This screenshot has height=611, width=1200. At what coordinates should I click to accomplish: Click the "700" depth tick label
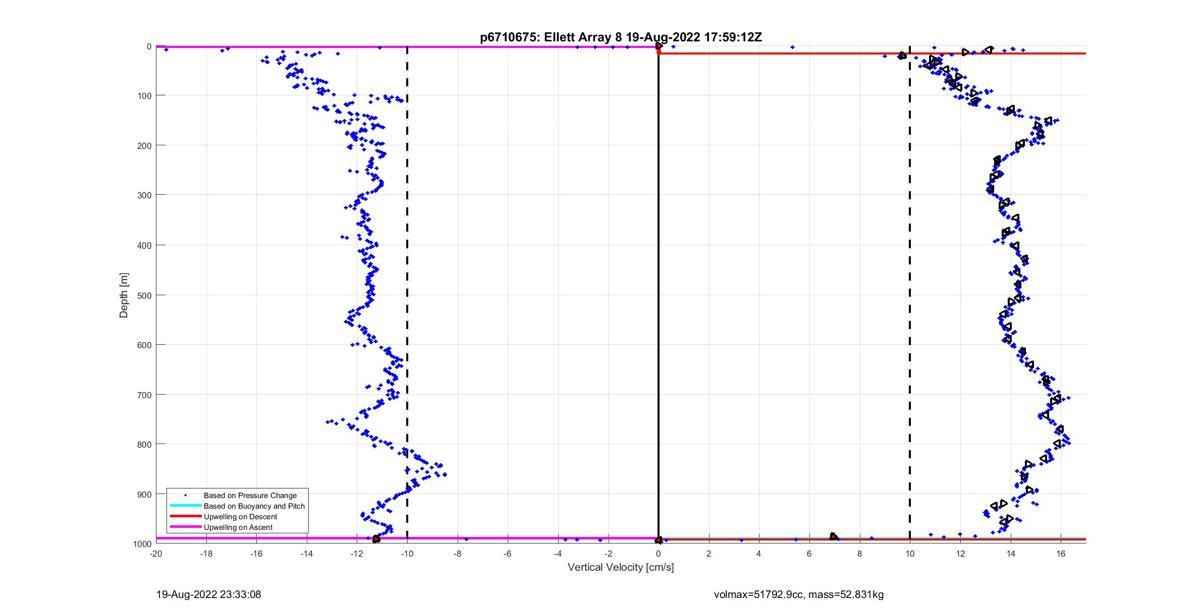point(143,394)
